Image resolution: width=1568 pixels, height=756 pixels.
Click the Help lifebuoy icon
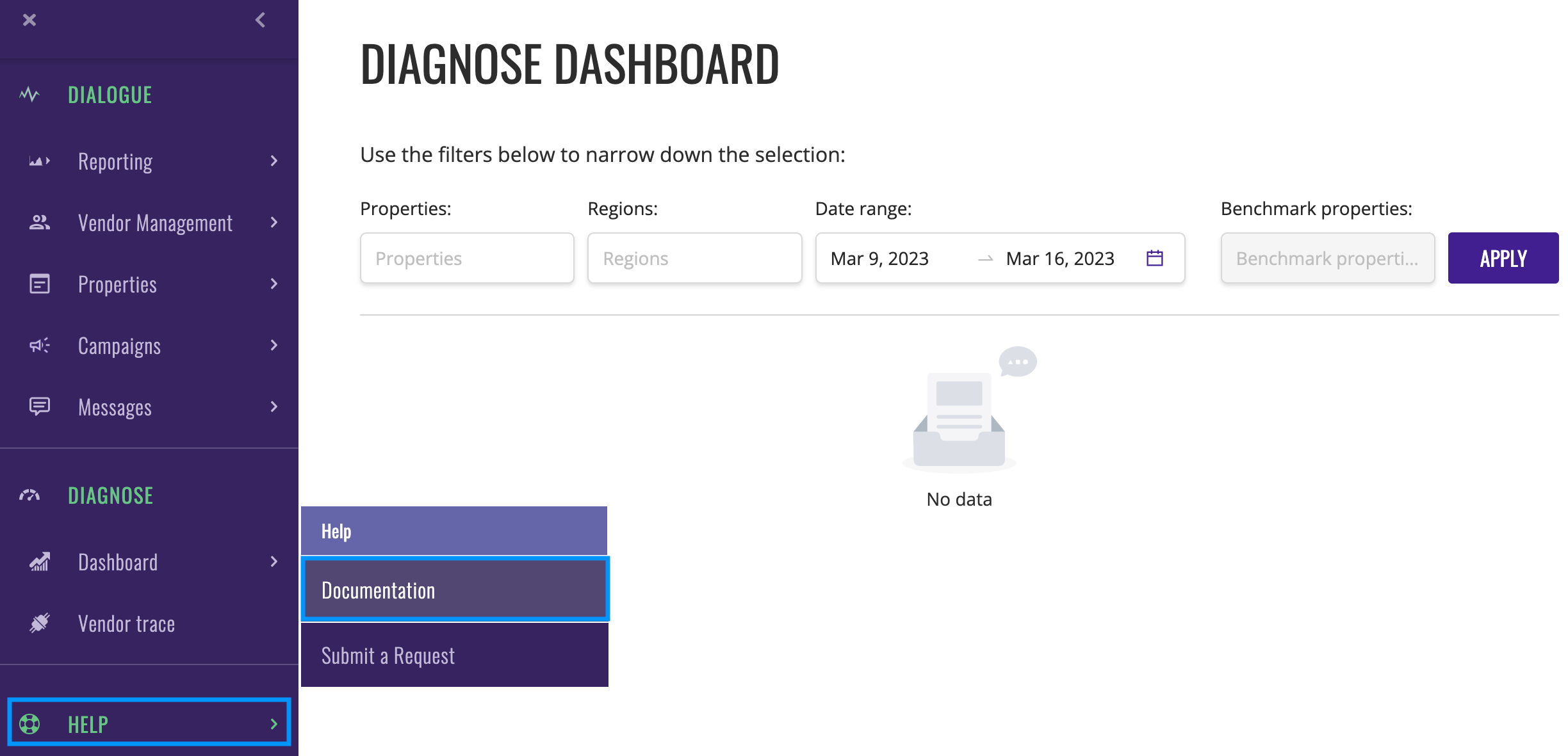29,724
